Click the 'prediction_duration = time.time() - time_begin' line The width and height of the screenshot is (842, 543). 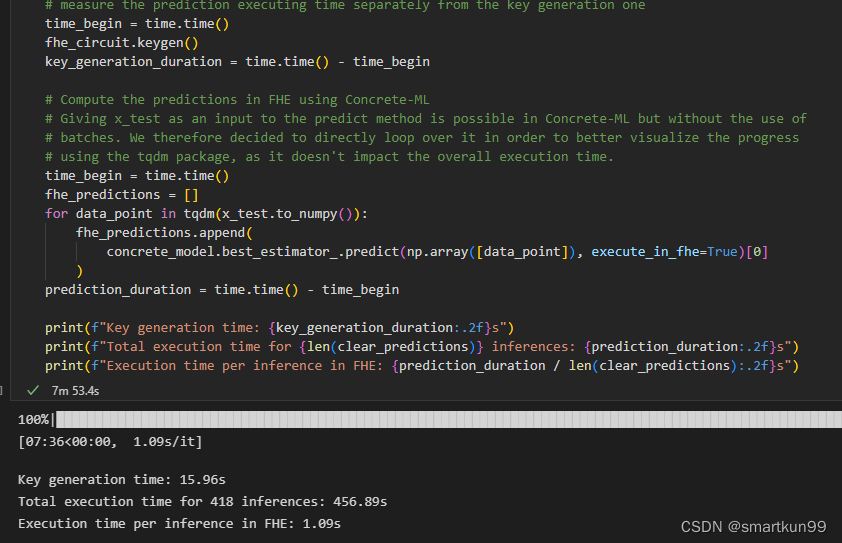point(222,290)
